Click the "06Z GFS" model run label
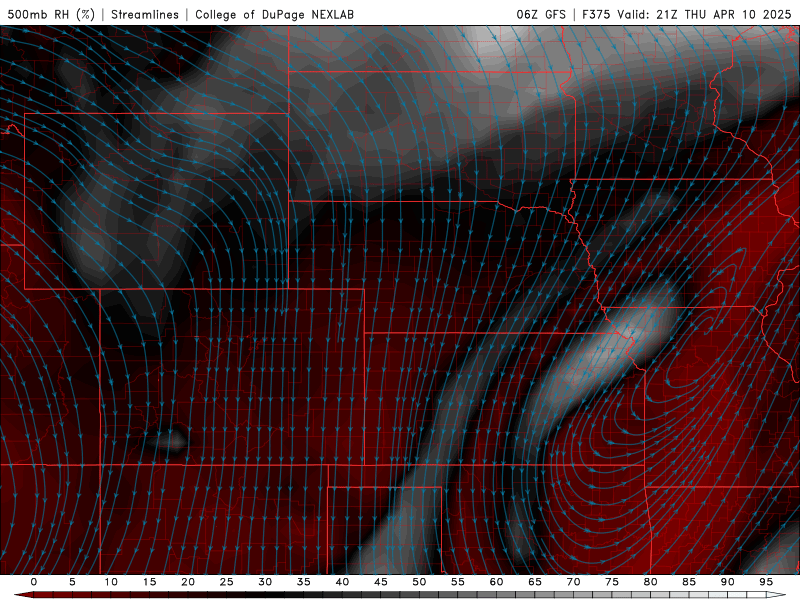This screenshot has width=800, height=600. 541,14
